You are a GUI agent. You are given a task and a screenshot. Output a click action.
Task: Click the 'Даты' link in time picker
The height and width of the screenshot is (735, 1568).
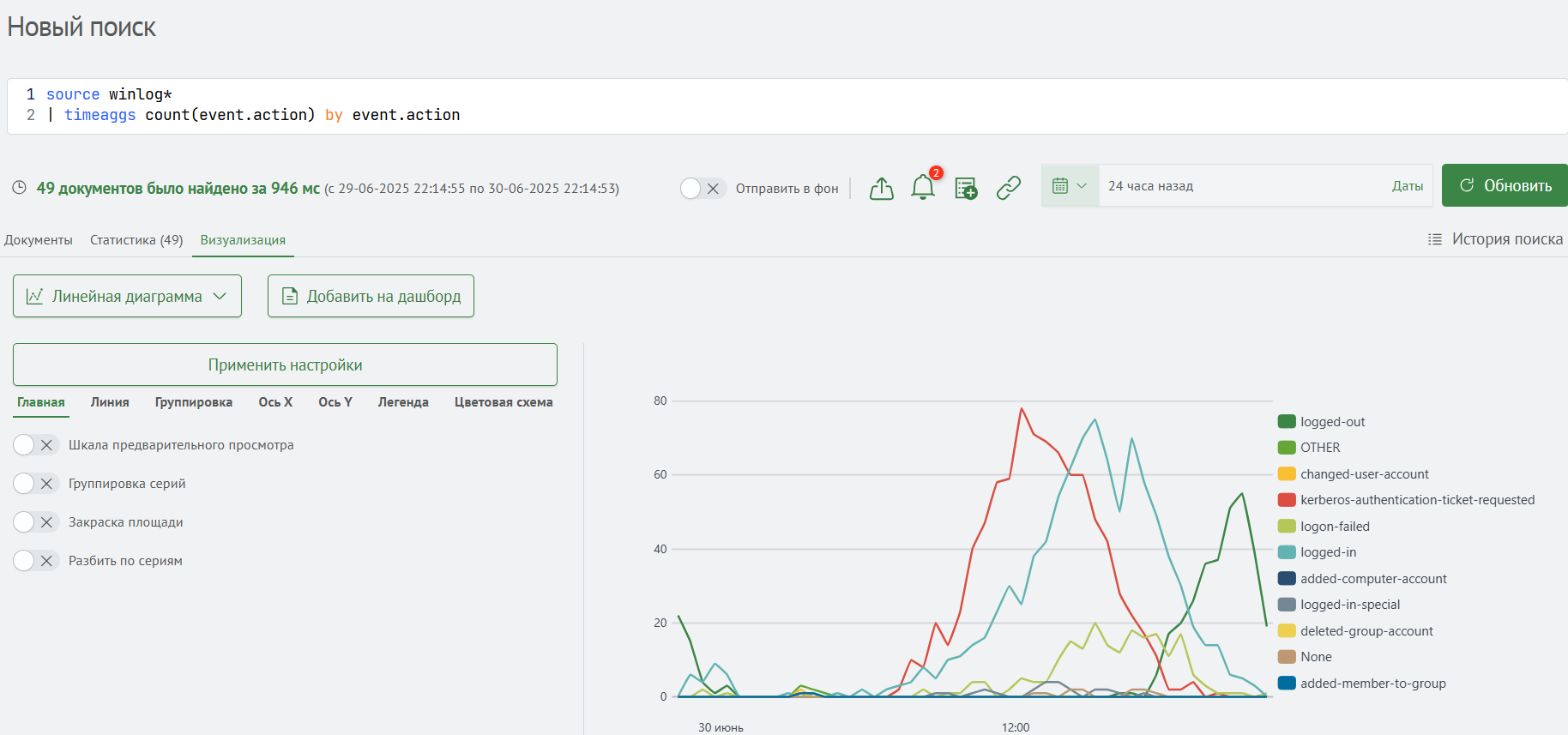[x=1408, y=186]
